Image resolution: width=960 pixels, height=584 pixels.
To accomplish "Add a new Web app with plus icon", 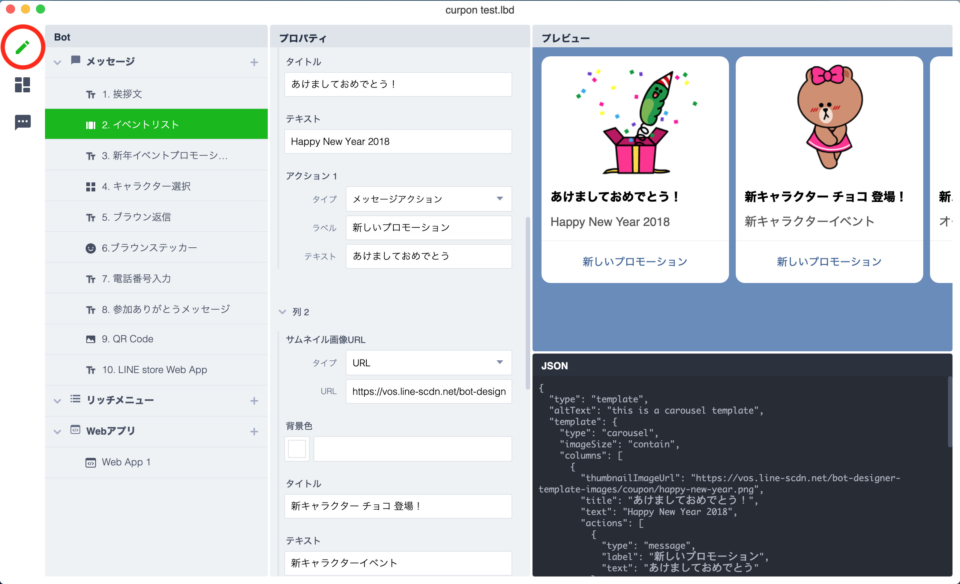I will (254, 432).
